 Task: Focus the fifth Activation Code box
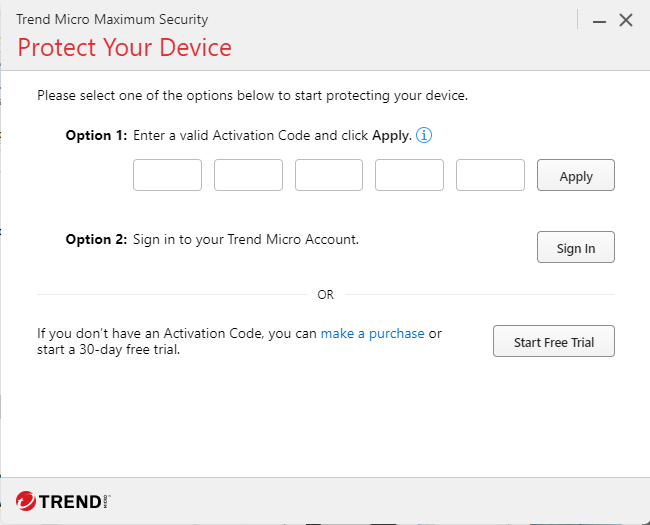pos(490,175)
